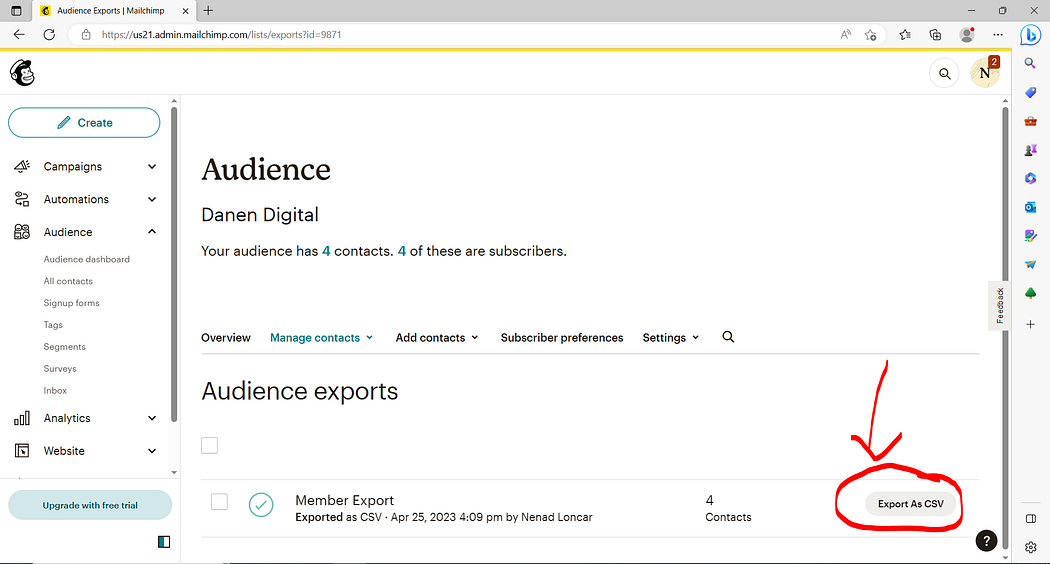Expand the Automations menu chevron
1050x564 pixels.
click(x=152, y=199)
